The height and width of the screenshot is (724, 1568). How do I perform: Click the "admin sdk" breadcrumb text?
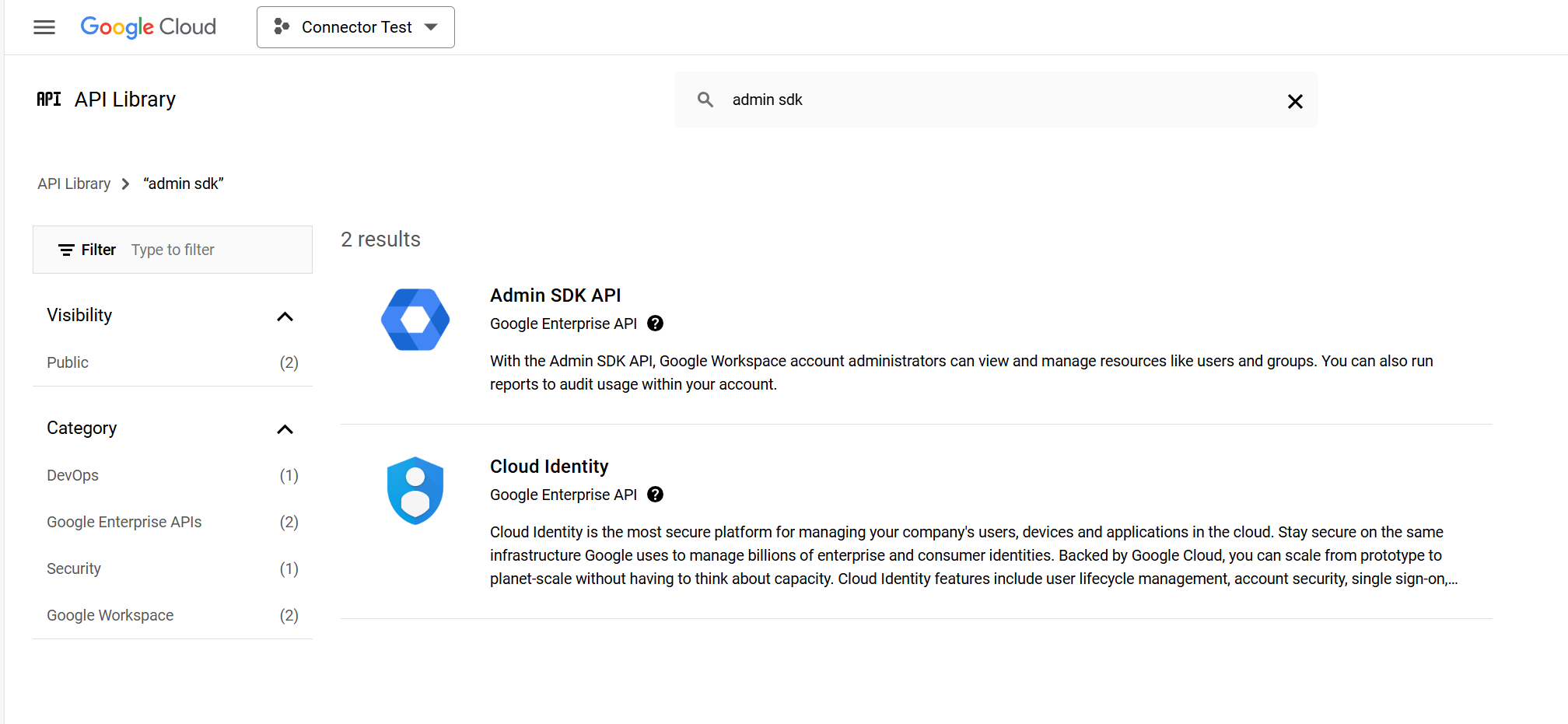pos(184,184)
